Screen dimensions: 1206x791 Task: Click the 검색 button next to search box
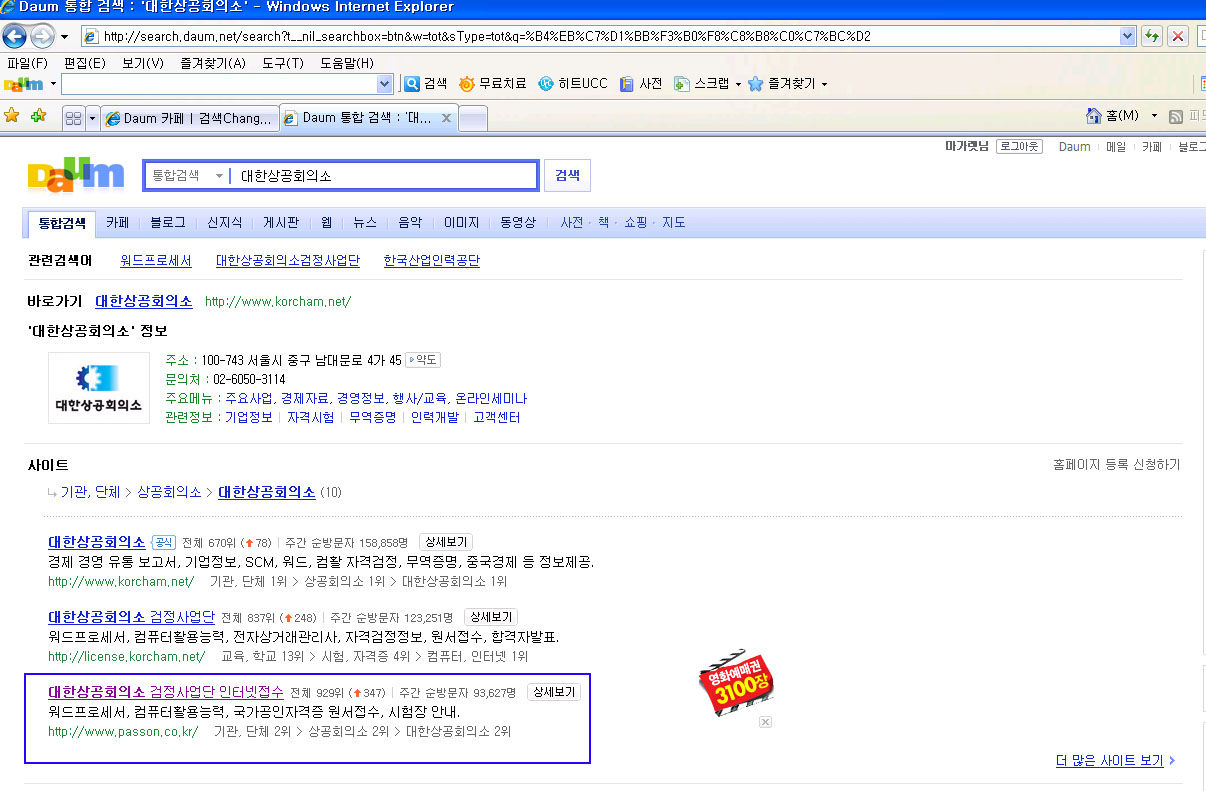[x=567, y=175]
